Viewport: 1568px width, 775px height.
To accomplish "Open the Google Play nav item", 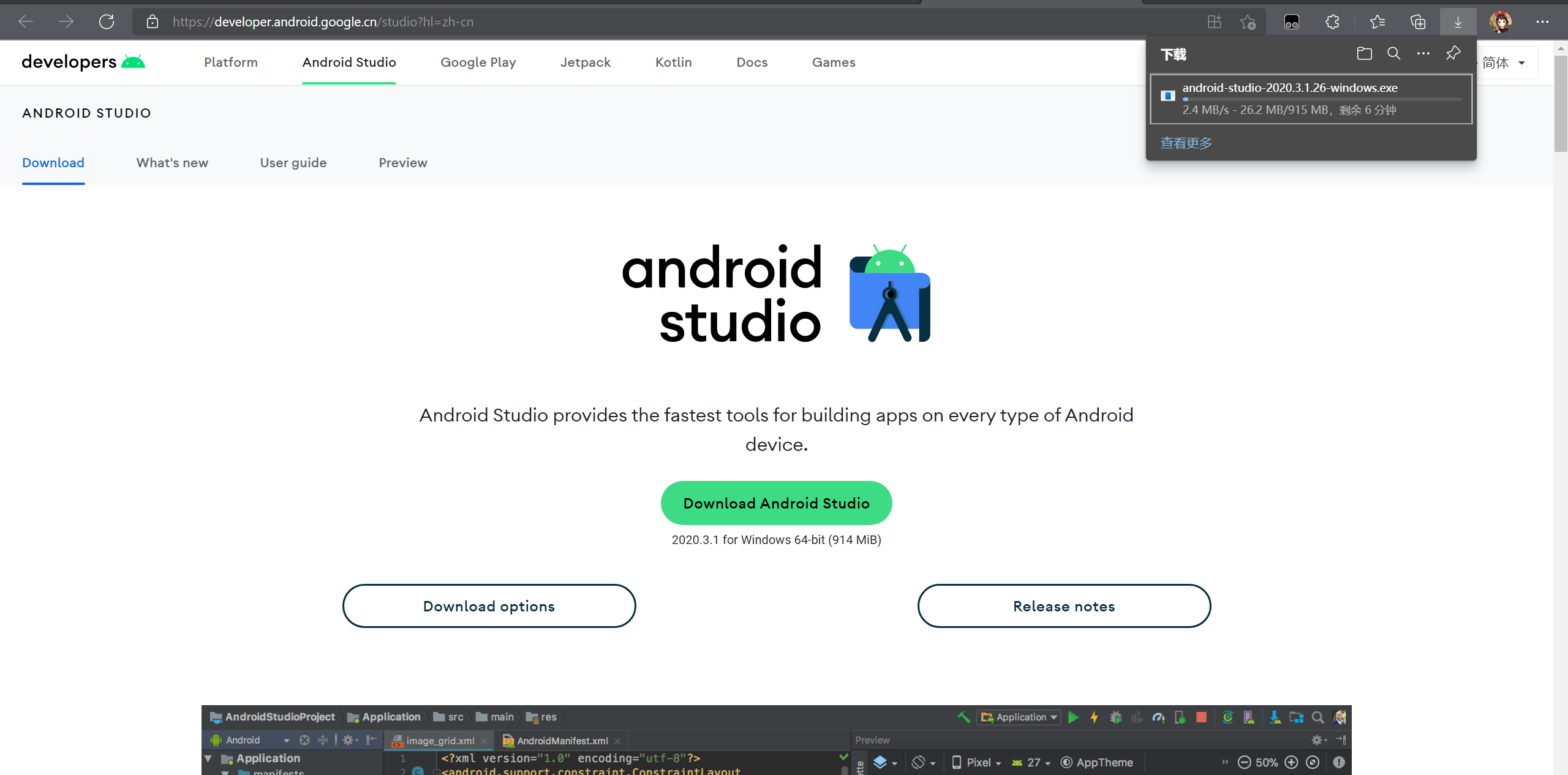I will (x=478, y=62).
